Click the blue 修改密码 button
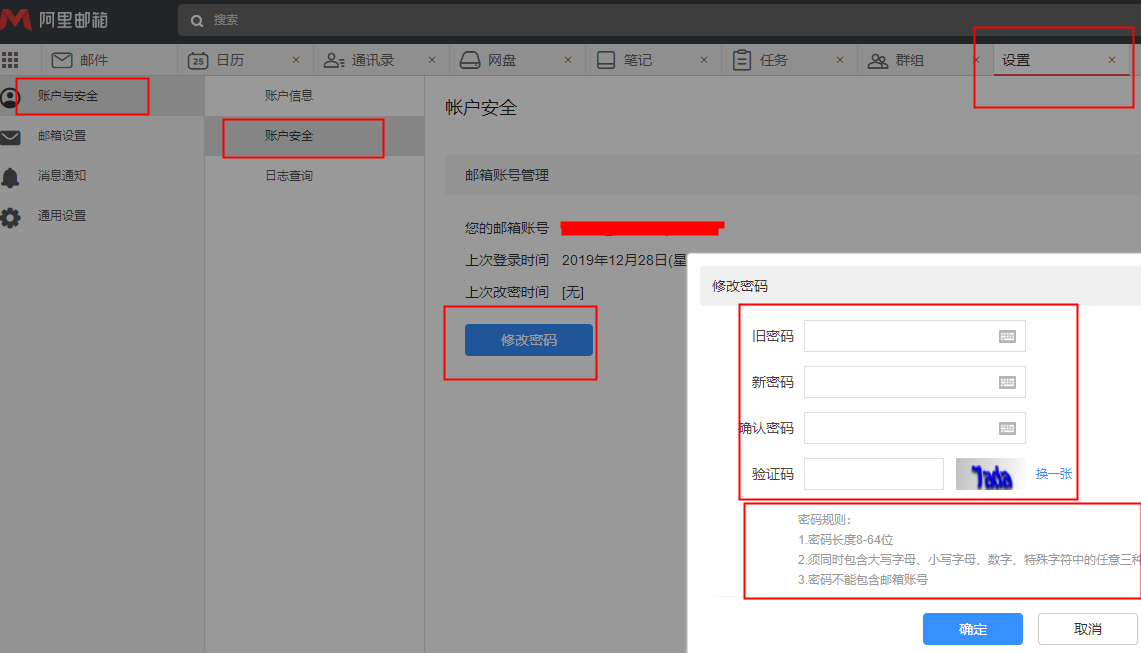The image size is (1141, 653). [528, 340]
